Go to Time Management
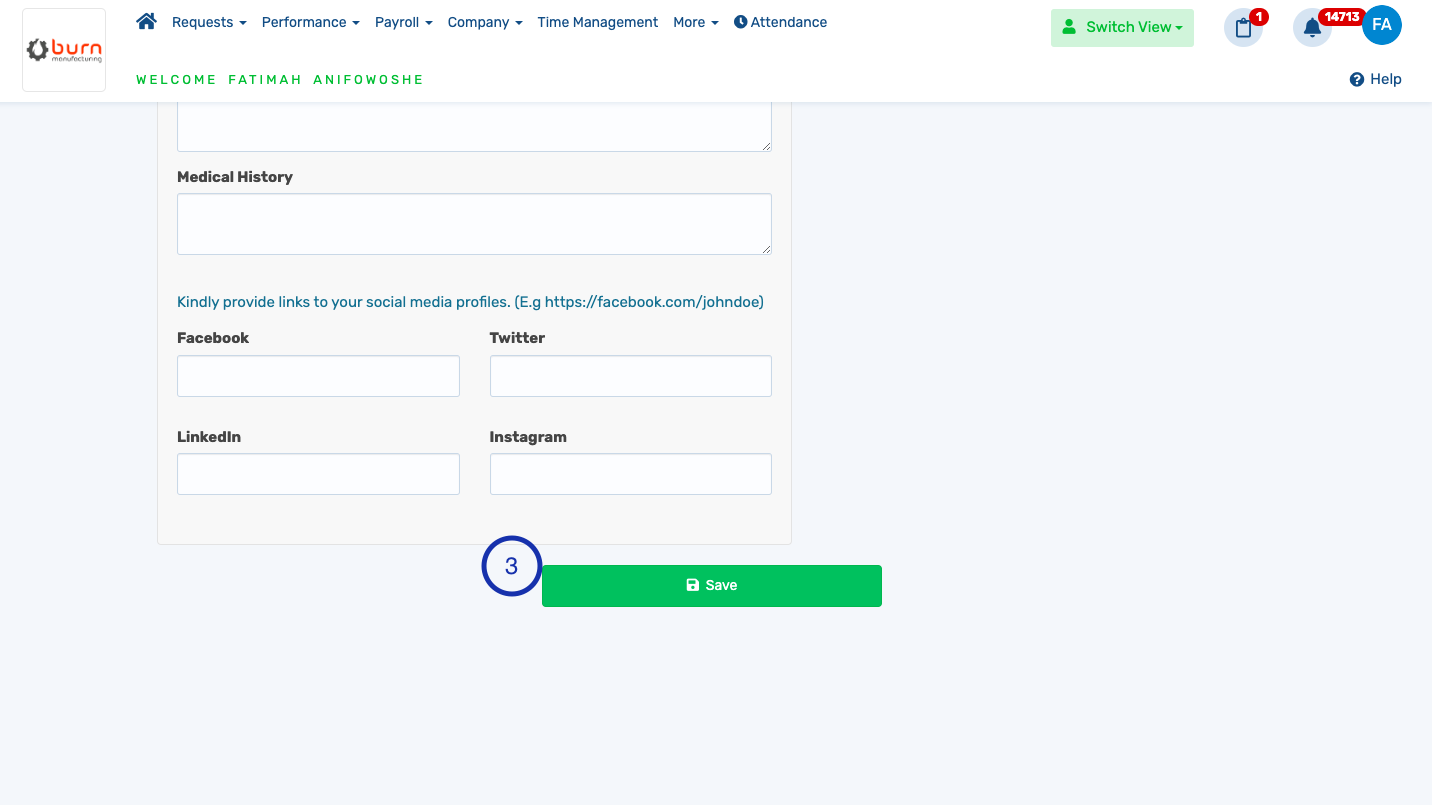The image size is (1432, 805). point(598,22)
